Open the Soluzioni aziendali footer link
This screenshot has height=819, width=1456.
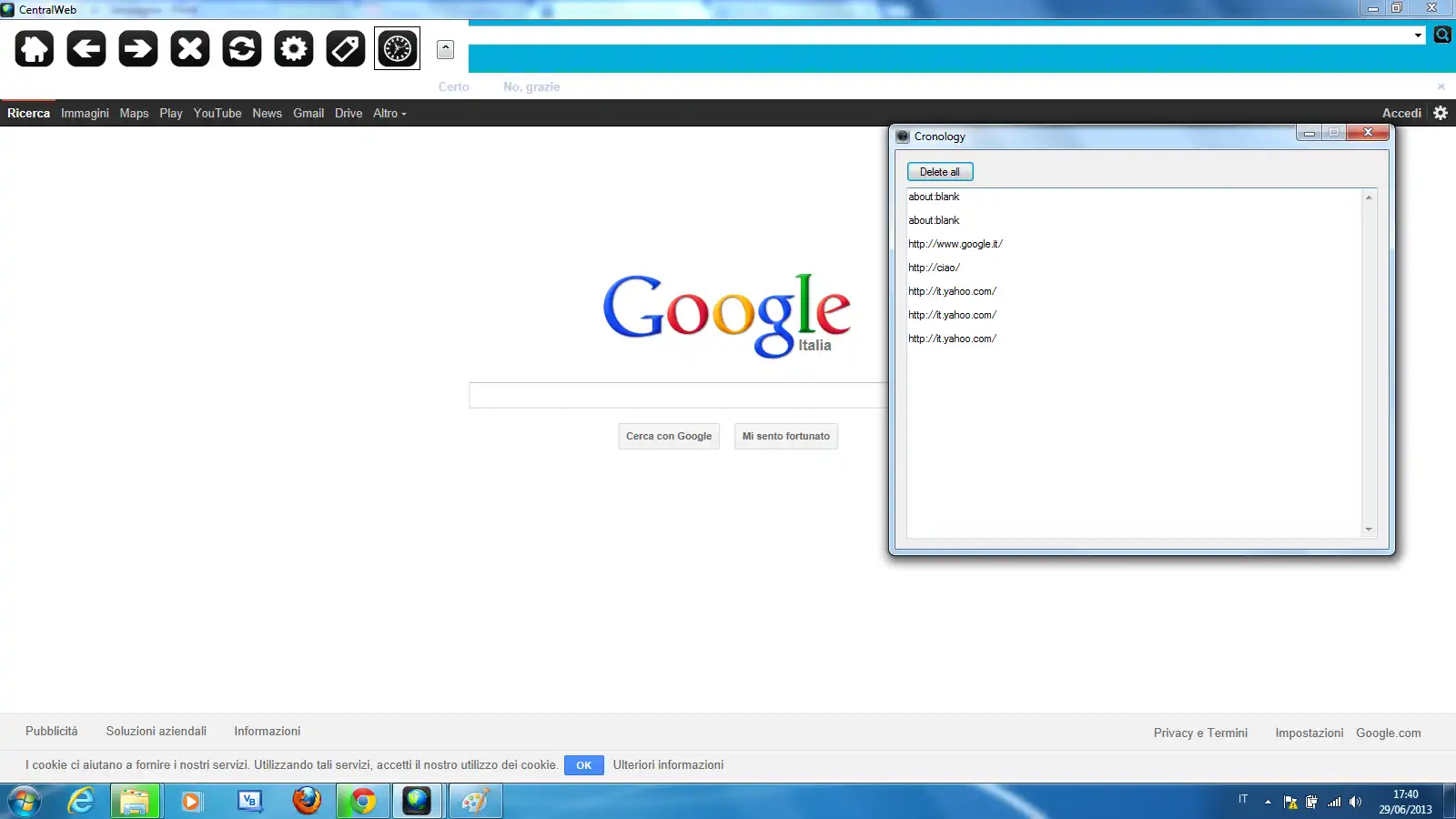[157, 731]
